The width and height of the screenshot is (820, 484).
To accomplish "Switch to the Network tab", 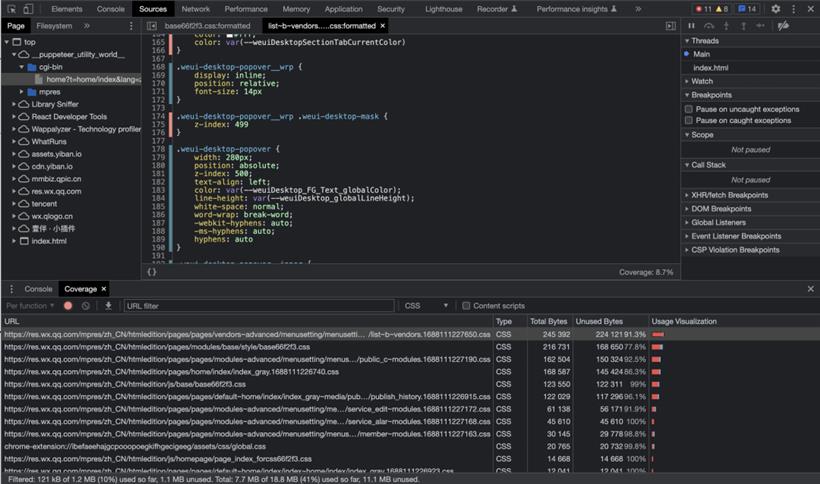I will [x=196, y=9].
